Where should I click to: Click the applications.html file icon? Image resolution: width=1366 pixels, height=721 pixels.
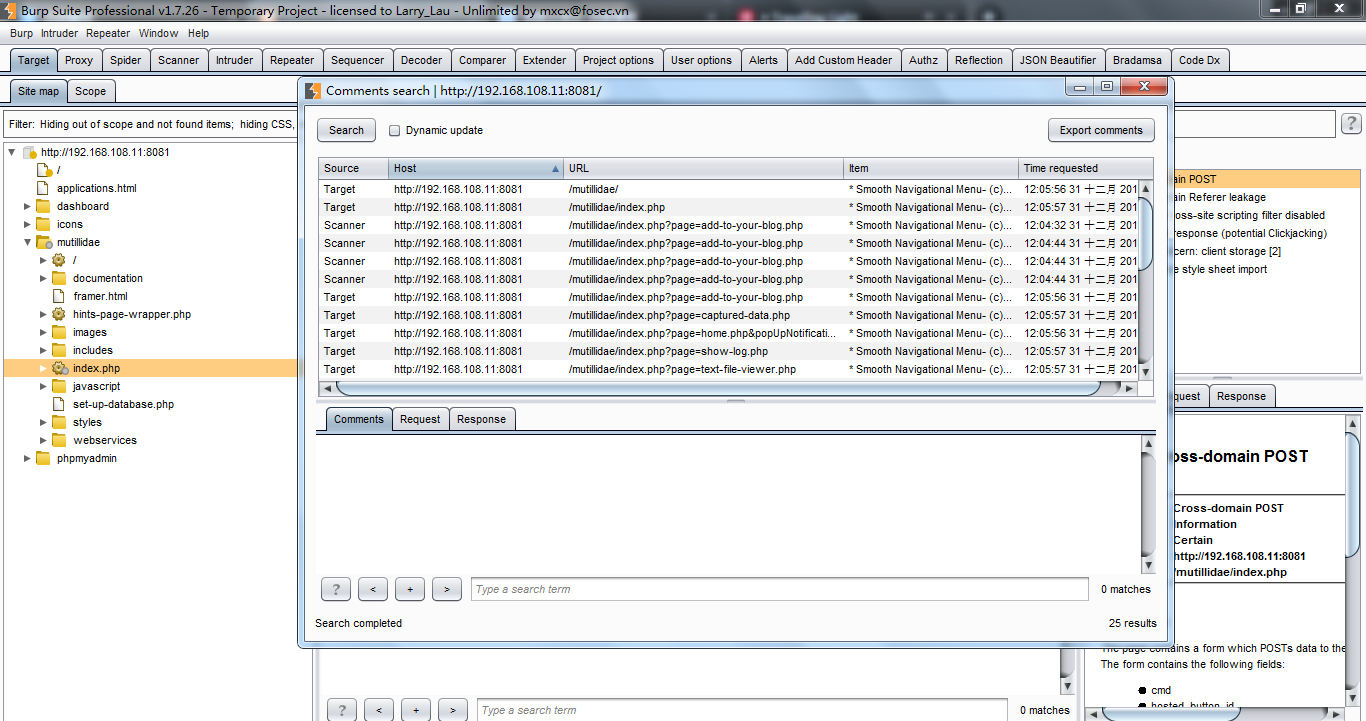(43, 188)
